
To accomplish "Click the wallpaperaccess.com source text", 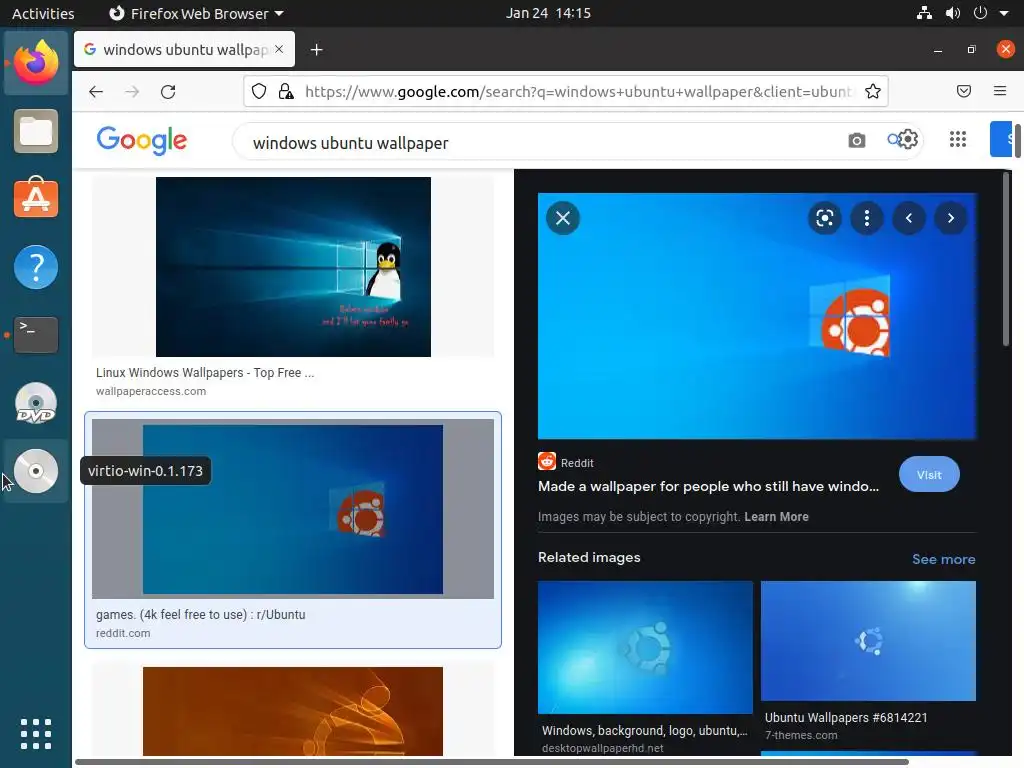I will (151, 391).
